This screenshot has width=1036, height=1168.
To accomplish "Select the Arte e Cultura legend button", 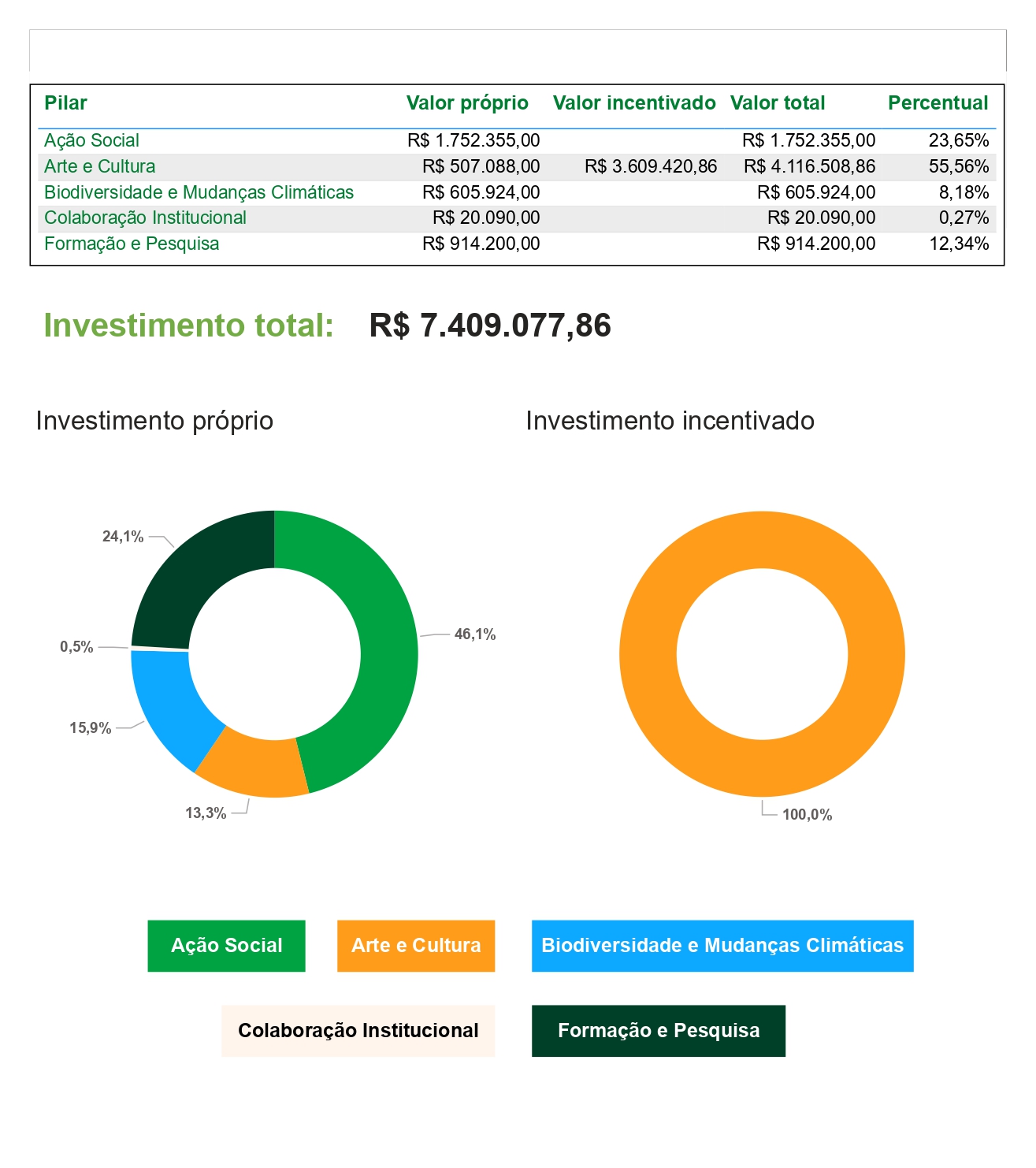I will coord(416,946).
